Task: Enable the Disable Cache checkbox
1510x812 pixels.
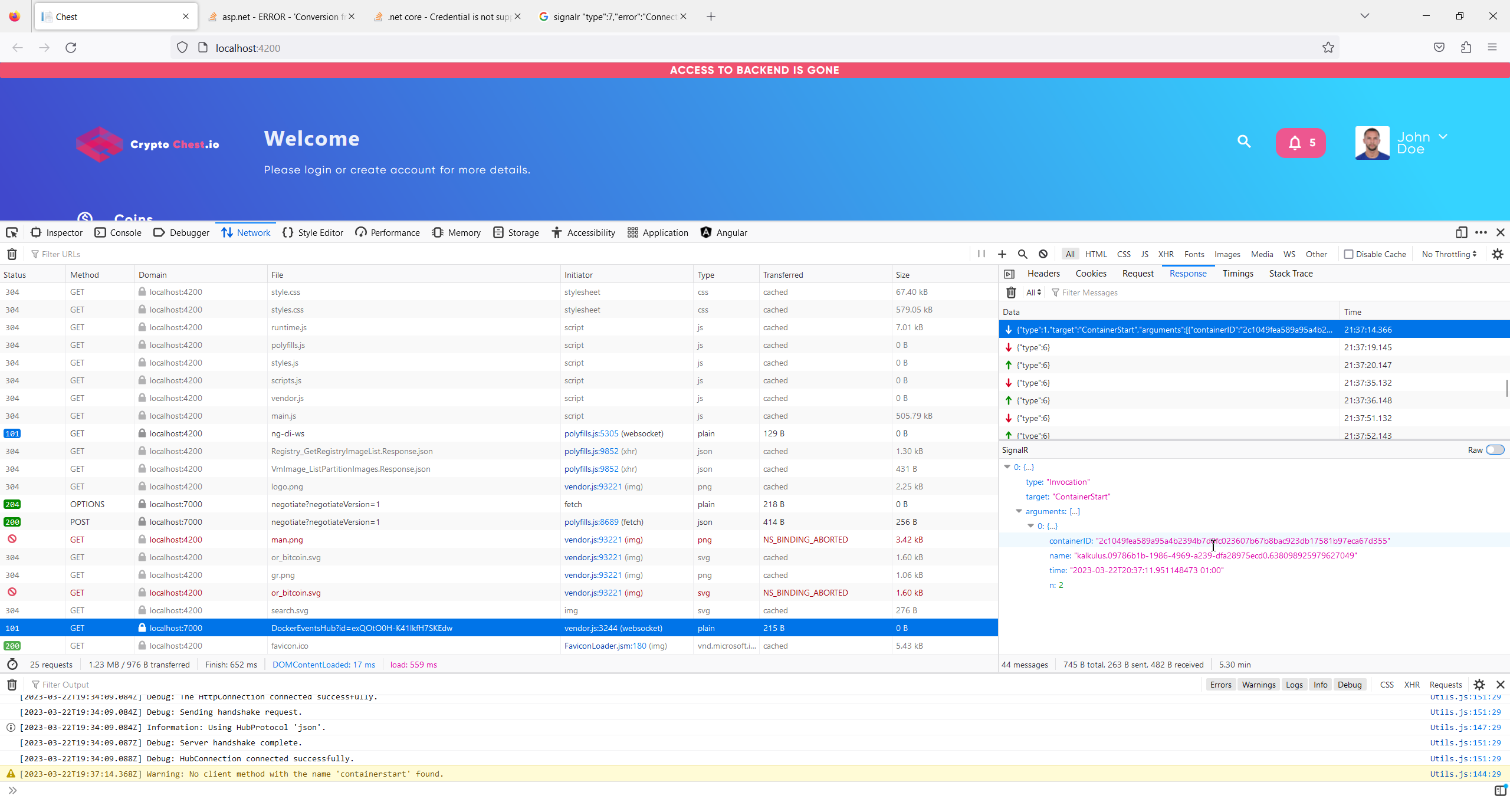Action: coord(1348,254)
